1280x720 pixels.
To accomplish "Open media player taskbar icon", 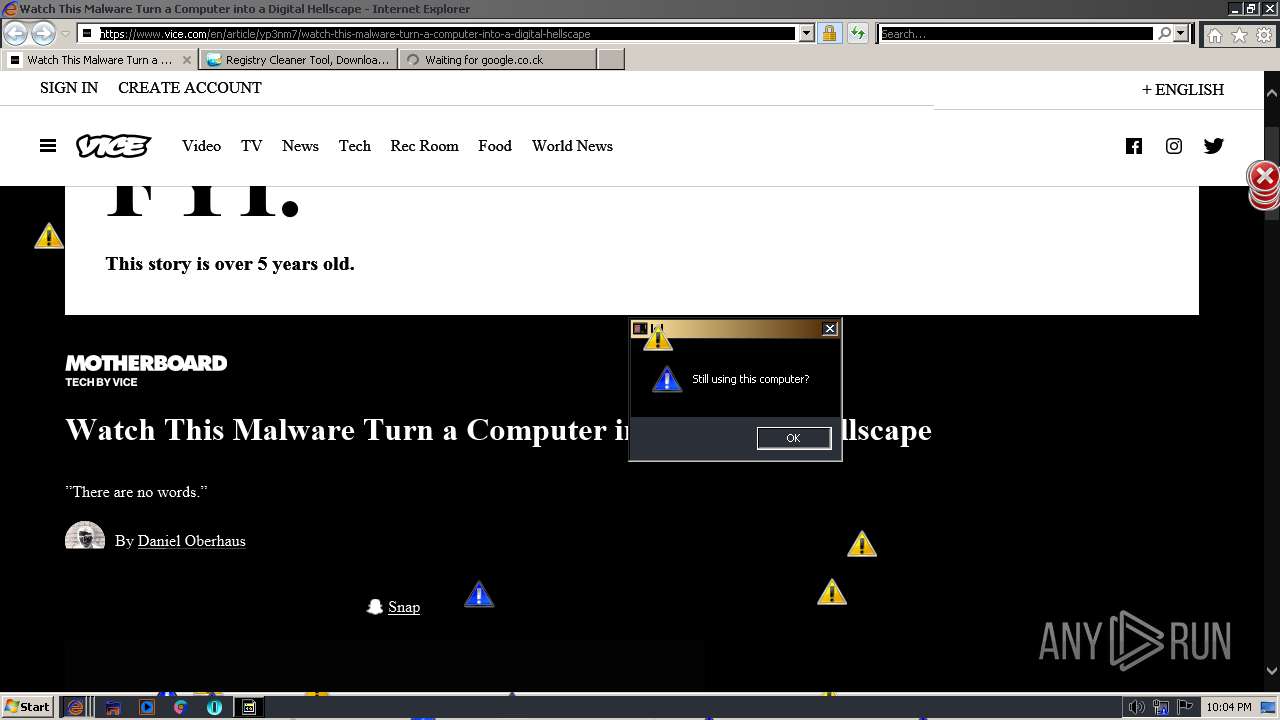I will pyautogui.click(x=147, y=707).
